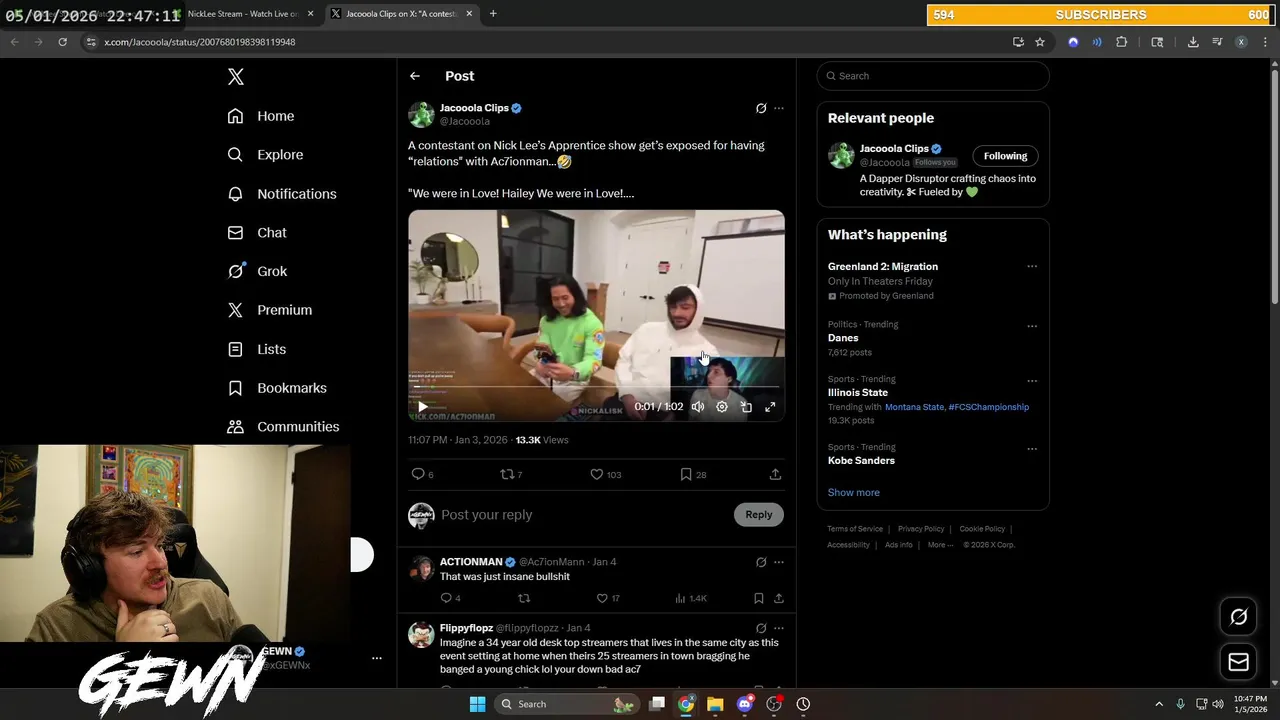
Task: Open Chat in the sidebar
Action: (257, 233)
